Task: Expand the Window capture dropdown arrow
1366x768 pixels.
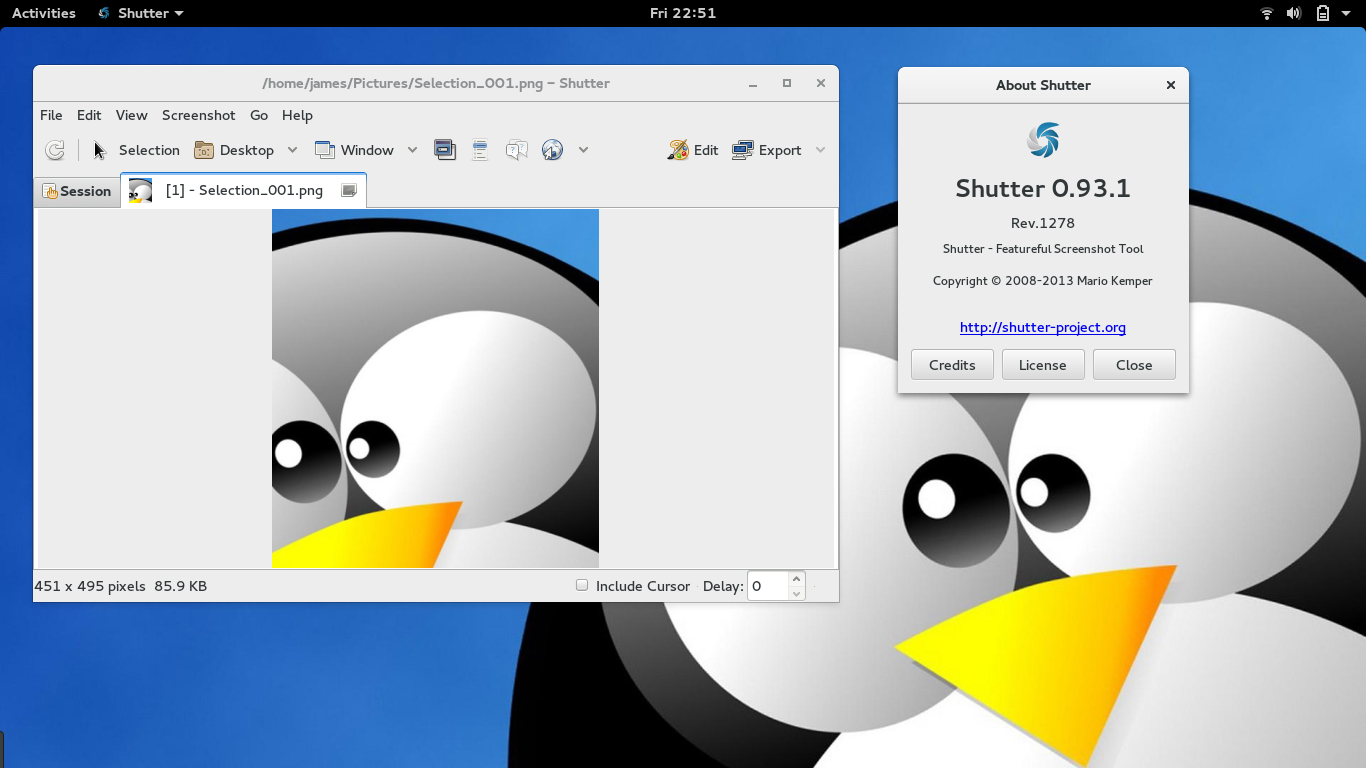Action: (412, 150)
